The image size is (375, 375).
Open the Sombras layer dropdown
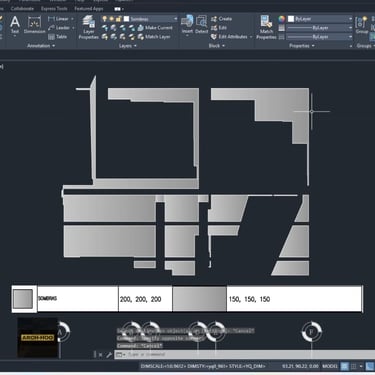175,19
